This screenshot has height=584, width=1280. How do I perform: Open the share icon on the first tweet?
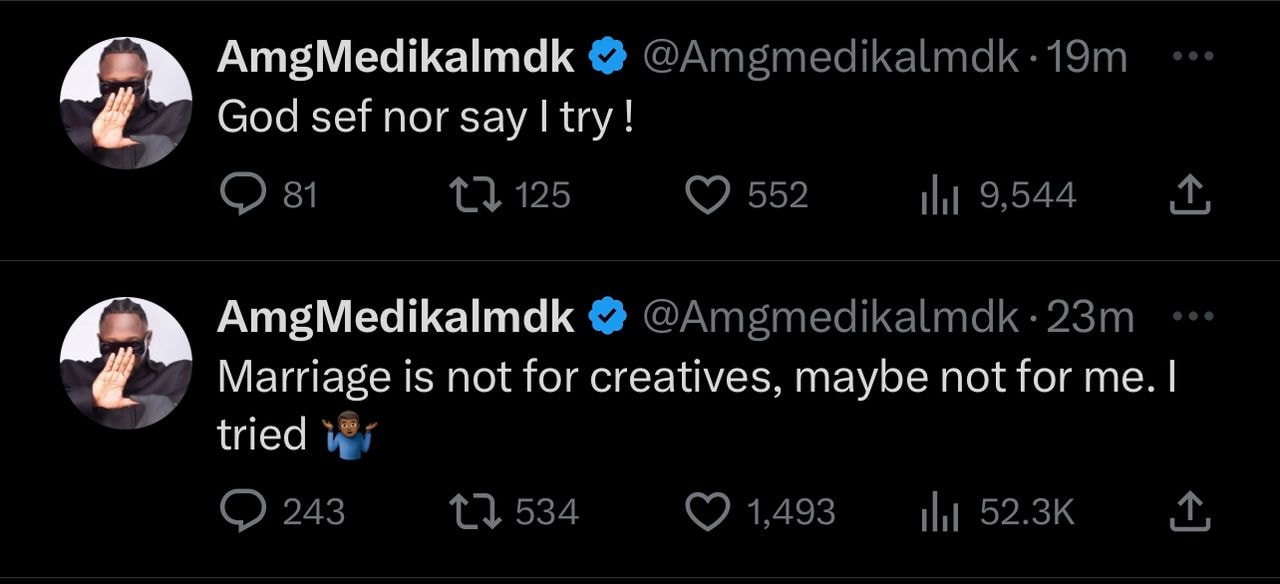point(1189,194)
